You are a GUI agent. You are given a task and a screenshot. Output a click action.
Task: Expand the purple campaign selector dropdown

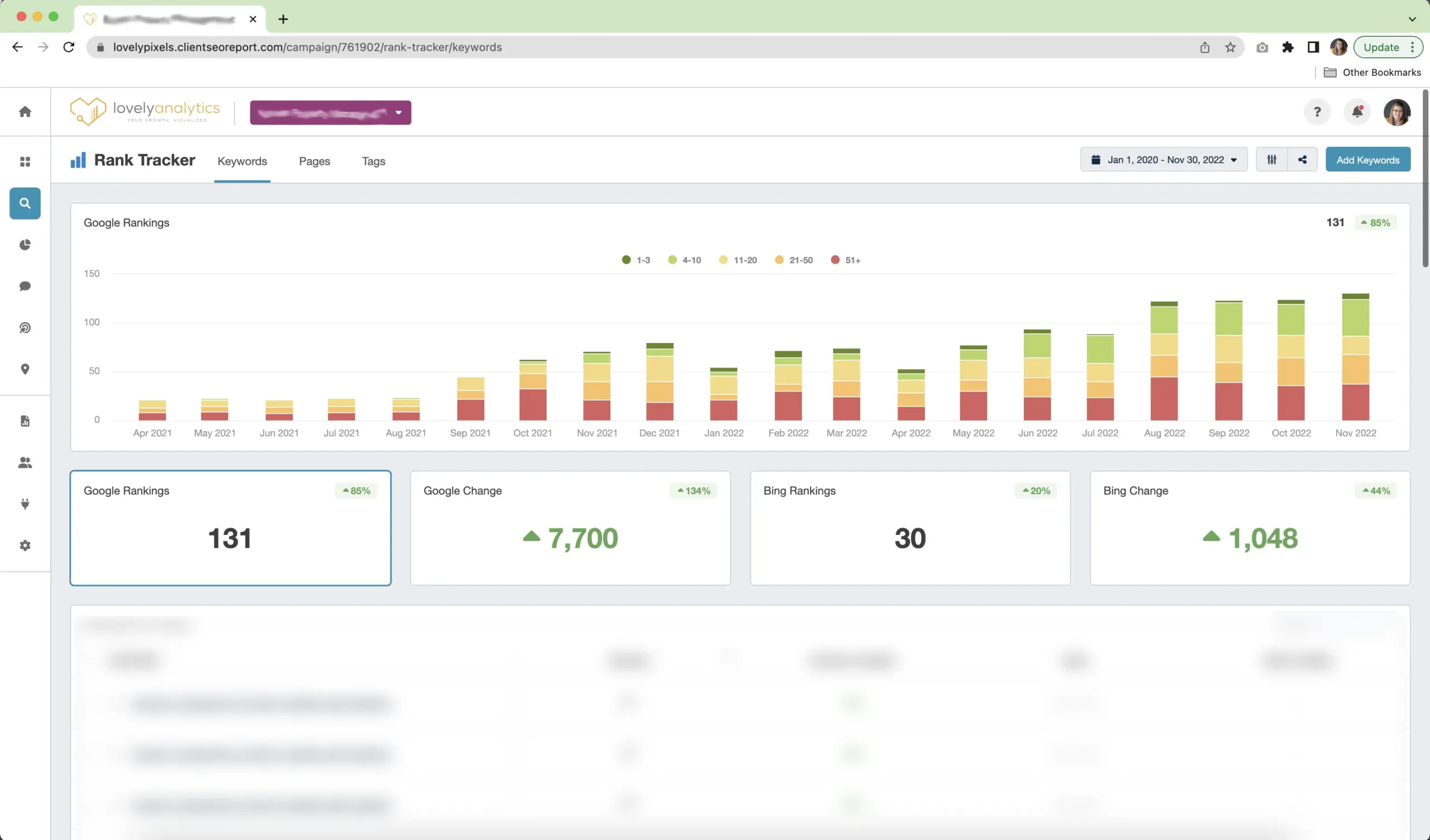pyautogui.click(x=330, y=112)
